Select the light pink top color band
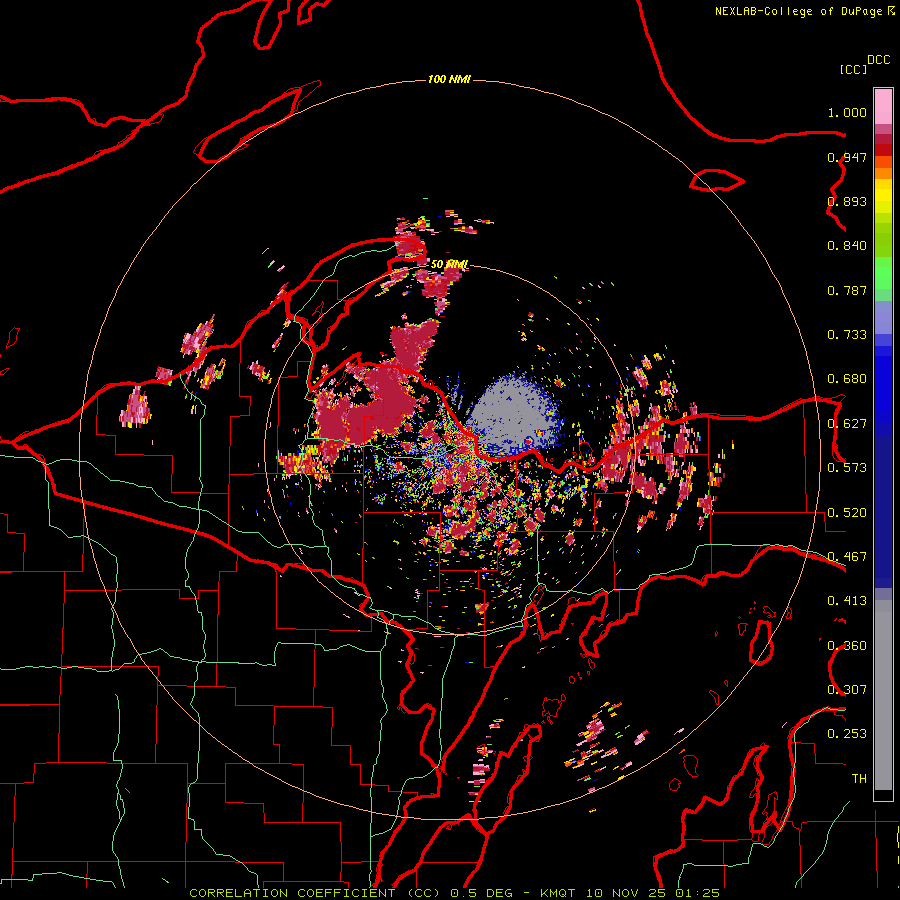Screen dimensions: 900x900 (883, 107)
